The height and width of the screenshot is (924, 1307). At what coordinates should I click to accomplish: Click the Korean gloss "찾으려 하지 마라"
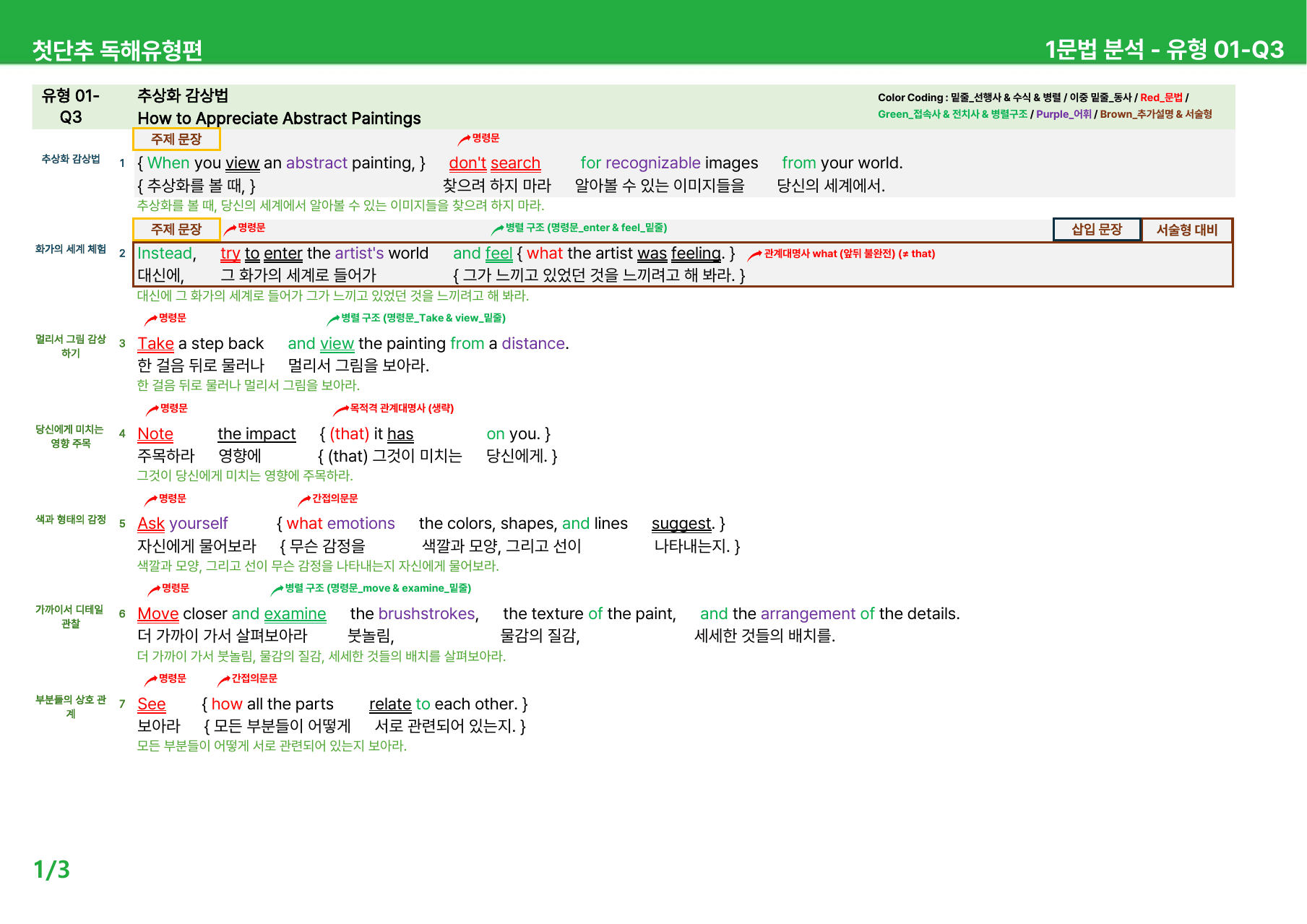click(x=497, y=186)
